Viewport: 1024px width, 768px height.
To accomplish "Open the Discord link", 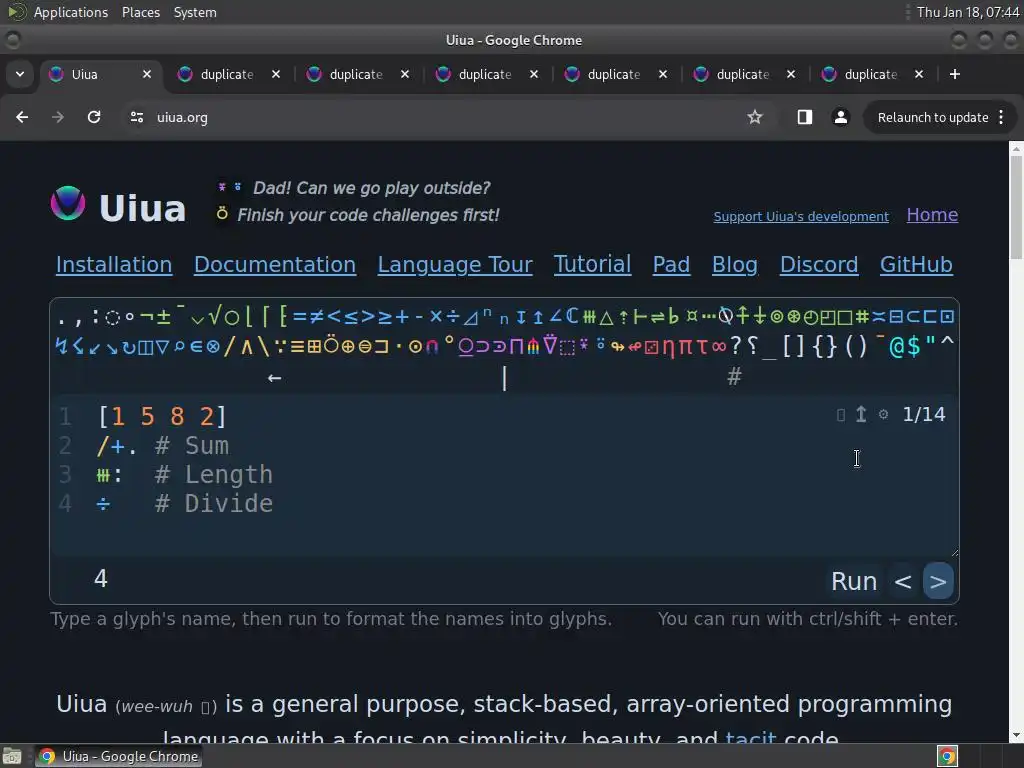I will 819,264.
